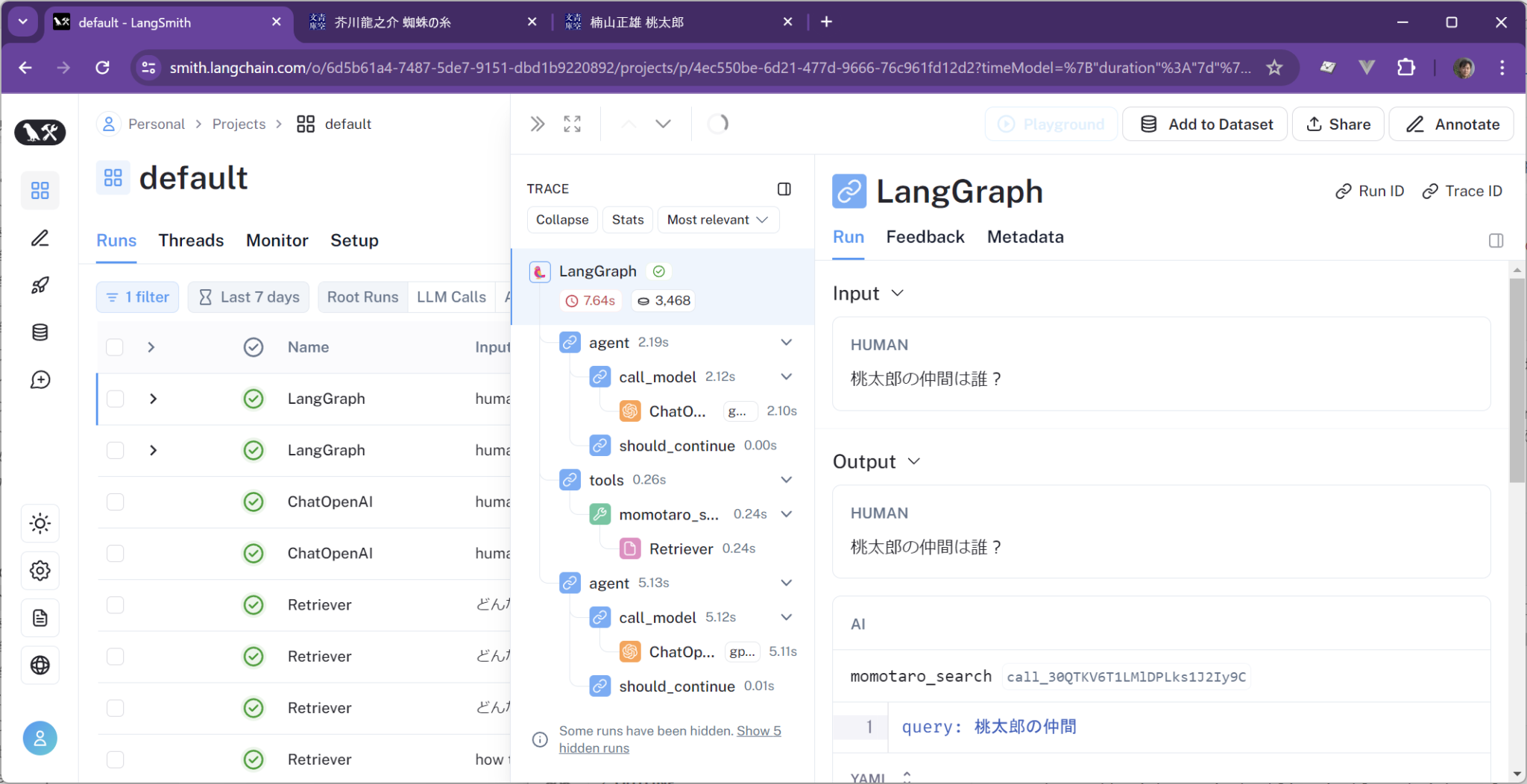Screen dimensions: 1527x784
Task: Expand the trace view to fullscreen
Action: point(571,123)
